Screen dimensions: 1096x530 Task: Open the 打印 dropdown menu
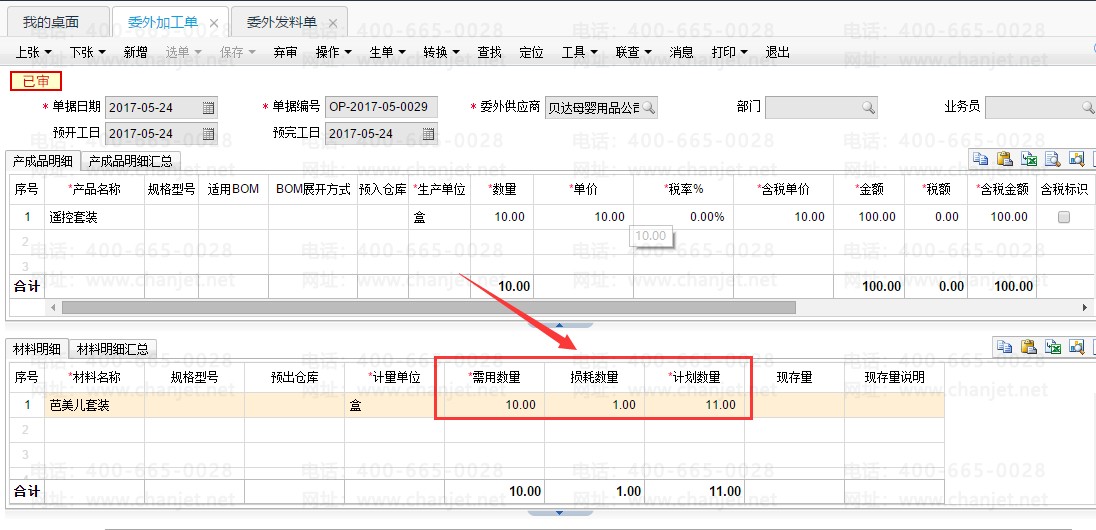[x=730, y=52]
